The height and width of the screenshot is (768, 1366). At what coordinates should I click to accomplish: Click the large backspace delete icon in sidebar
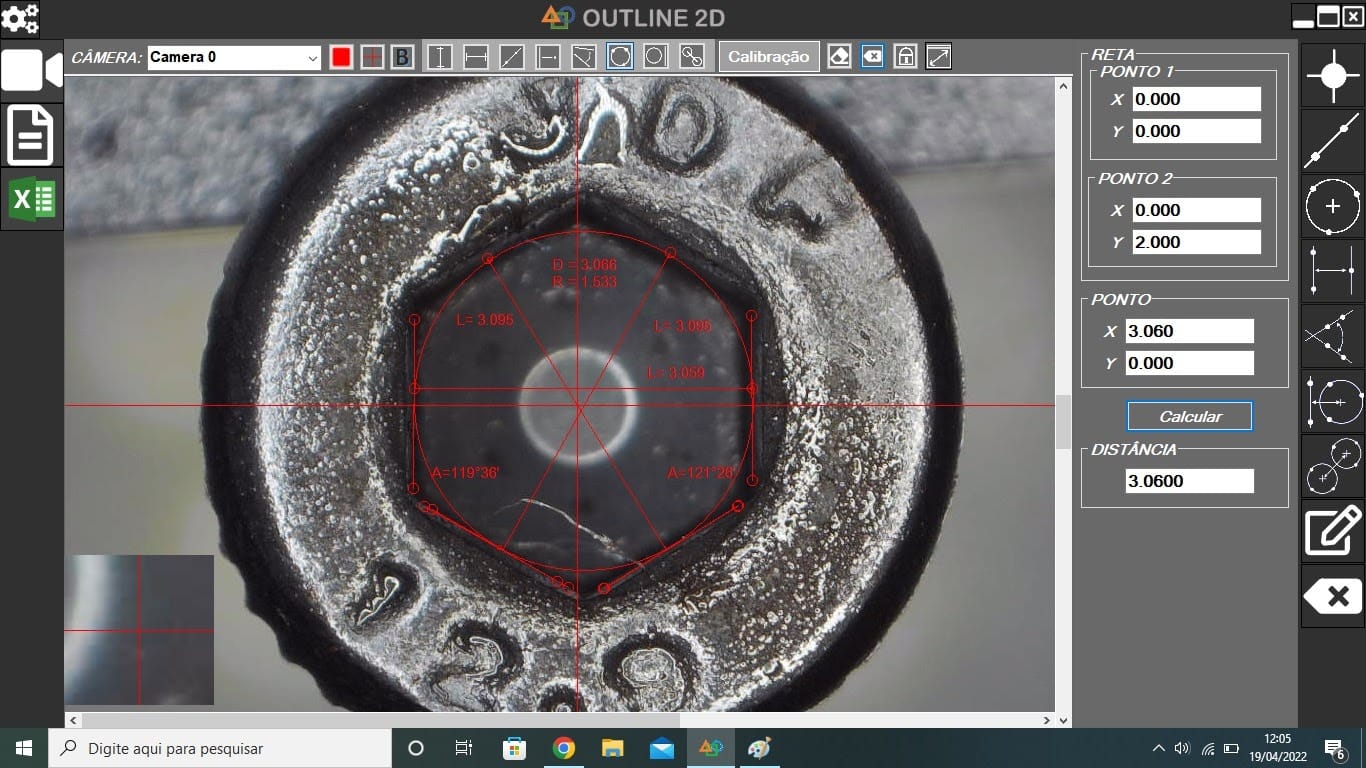point(1333,597)
